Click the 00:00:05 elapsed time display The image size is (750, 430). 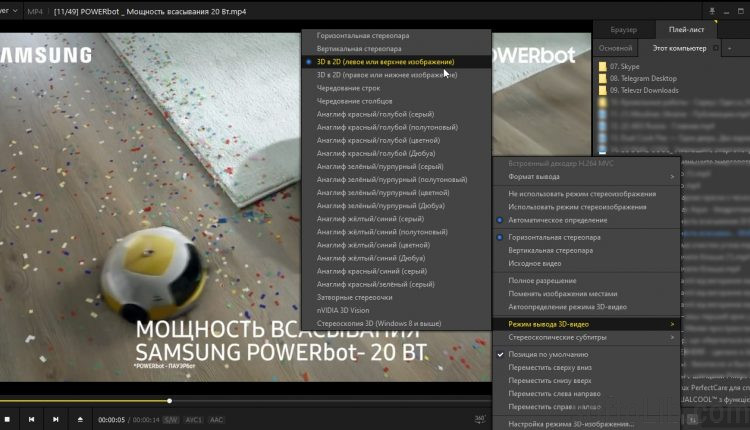[x=111, y=420]
